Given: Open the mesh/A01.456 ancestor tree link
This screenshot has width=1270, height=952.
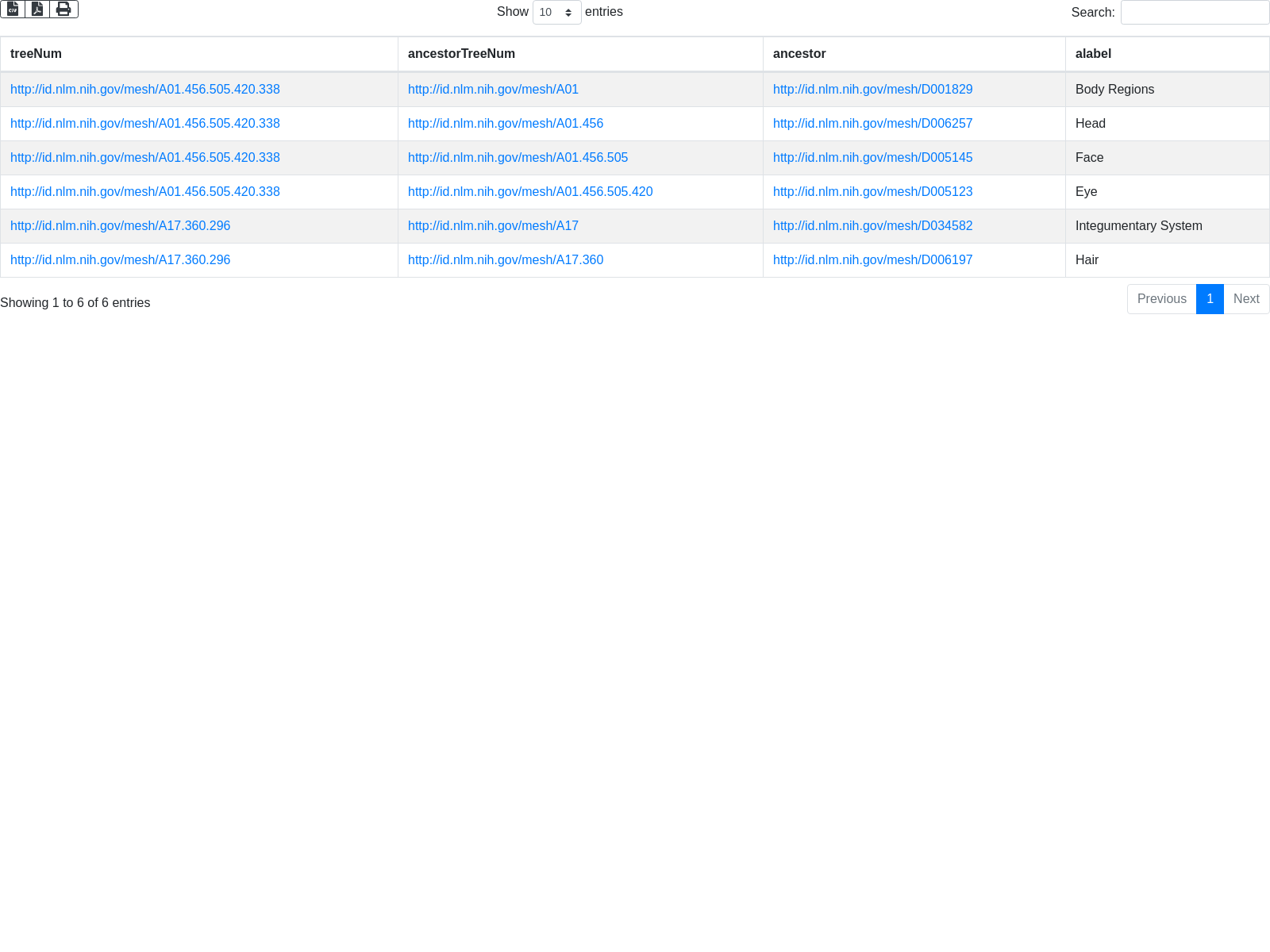Looking at the screenshot, I should [506, 124].
